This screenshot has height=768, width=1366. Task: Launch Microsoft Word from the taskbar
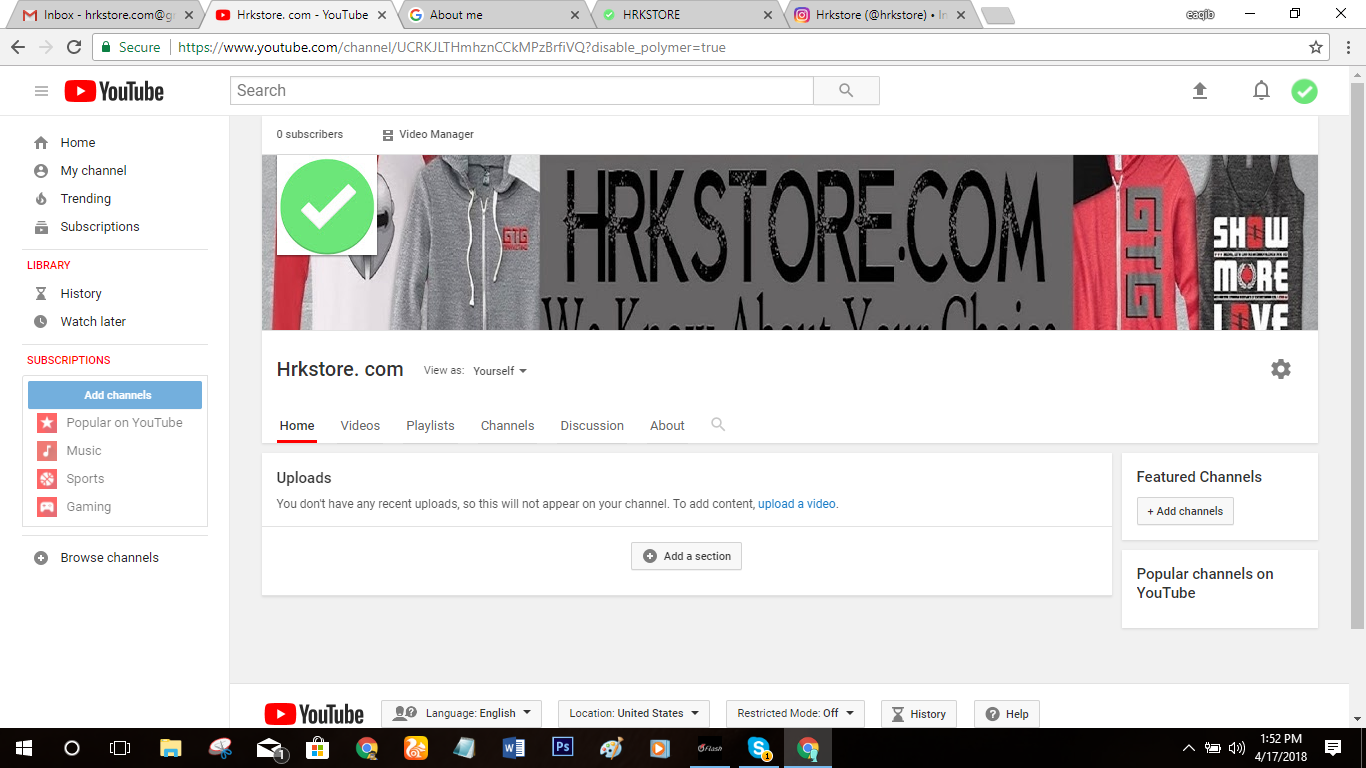514,747
